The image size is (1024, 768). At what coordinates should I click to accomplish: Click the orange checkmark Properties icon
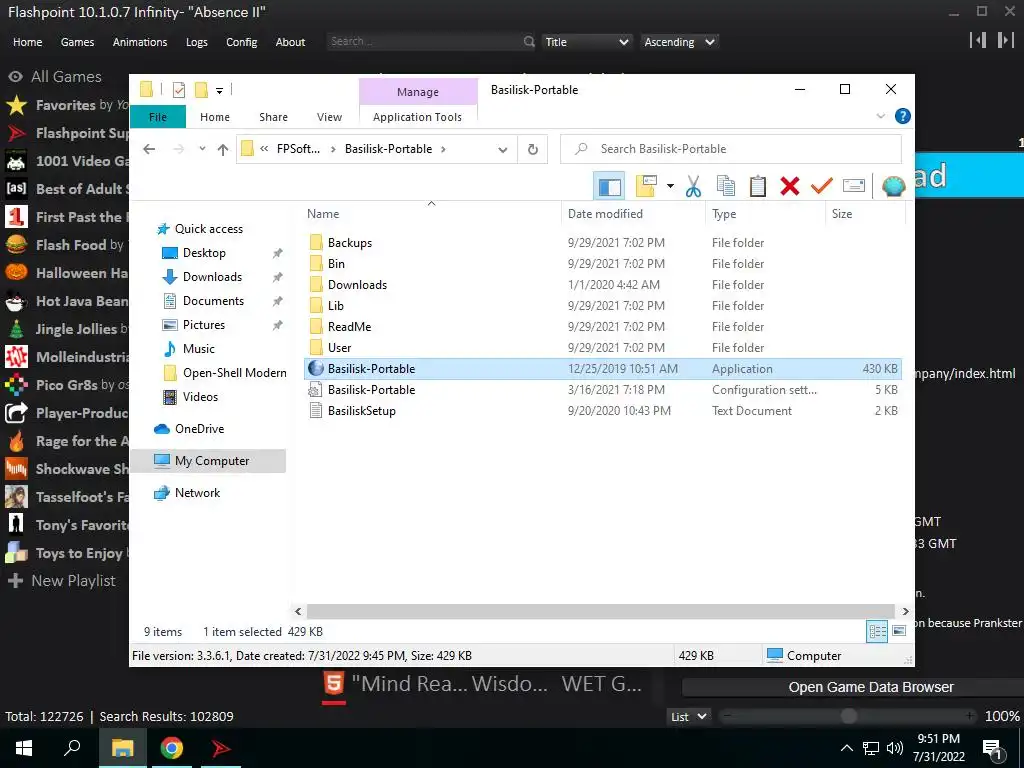(x=821, y=186)
